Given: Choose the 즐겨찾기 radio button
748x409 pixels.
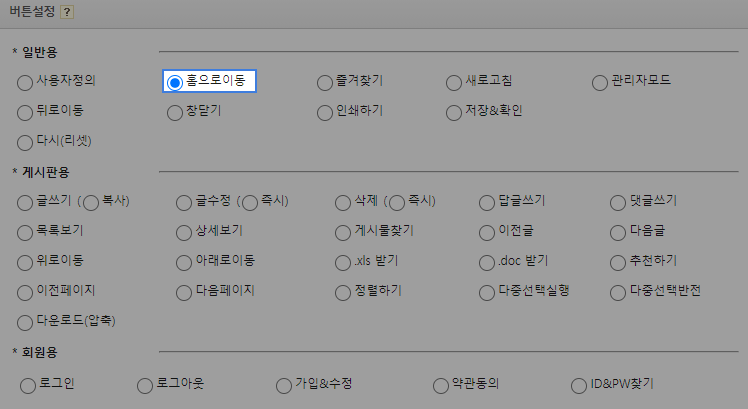Looking at the screenshot, I should point(324,82).
